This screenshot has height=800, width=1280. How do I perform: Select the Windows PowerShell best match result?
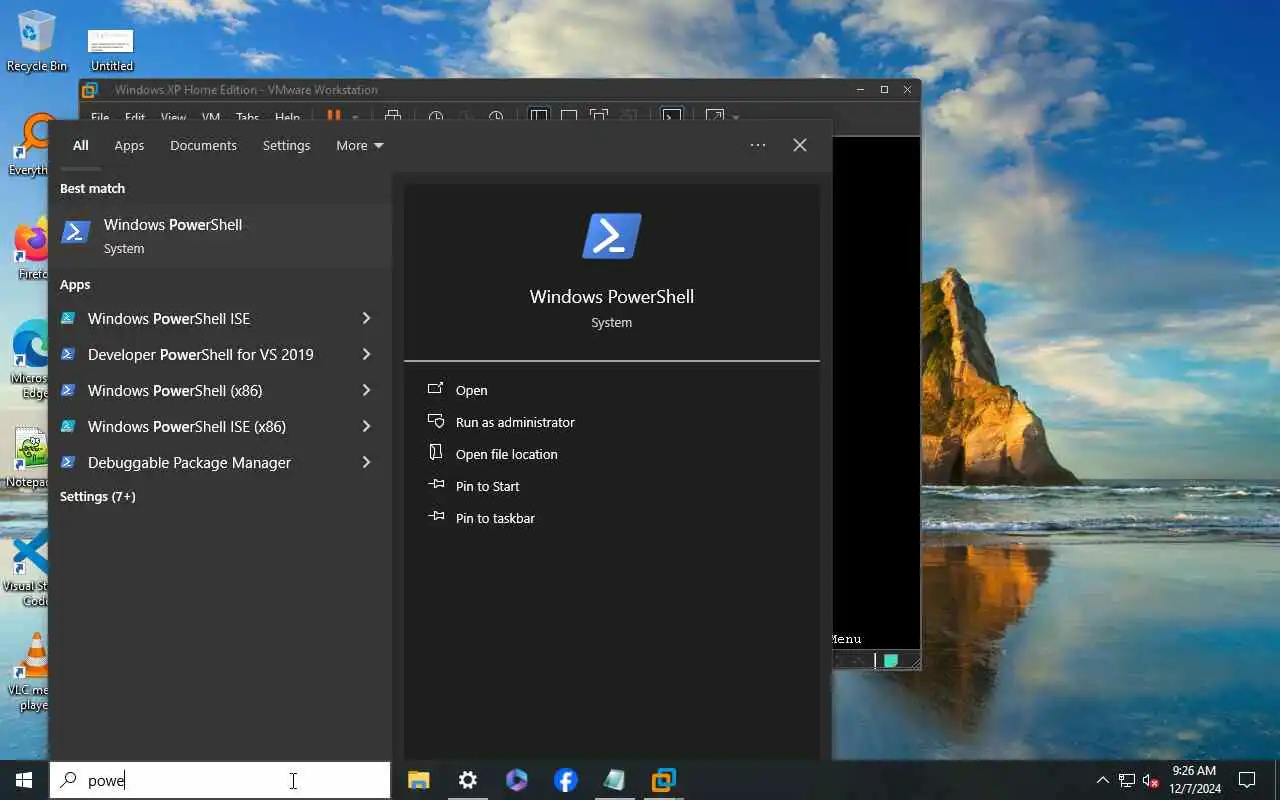220,236
